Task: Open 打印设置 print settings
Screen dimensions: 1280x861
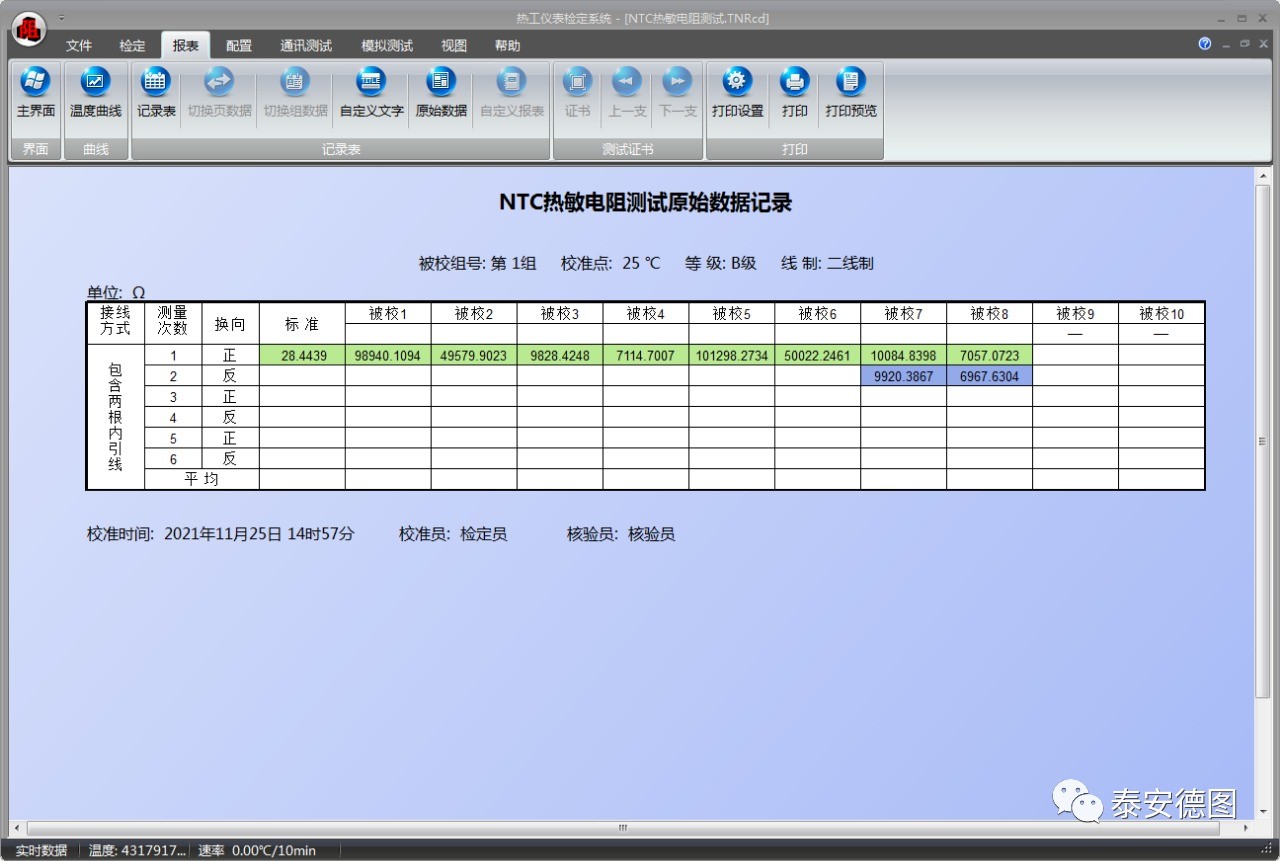Action: coord(737,93)
